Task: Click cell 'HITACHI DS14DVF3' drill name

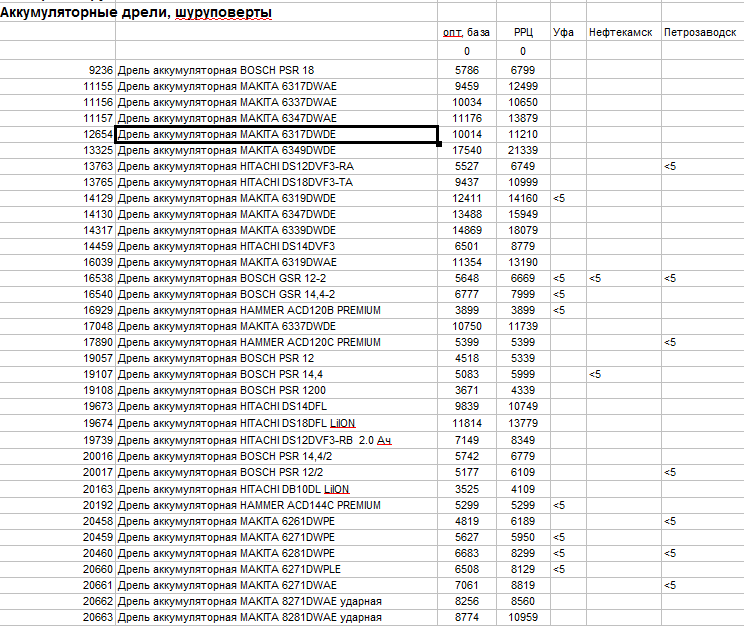Action: [276, 246]
